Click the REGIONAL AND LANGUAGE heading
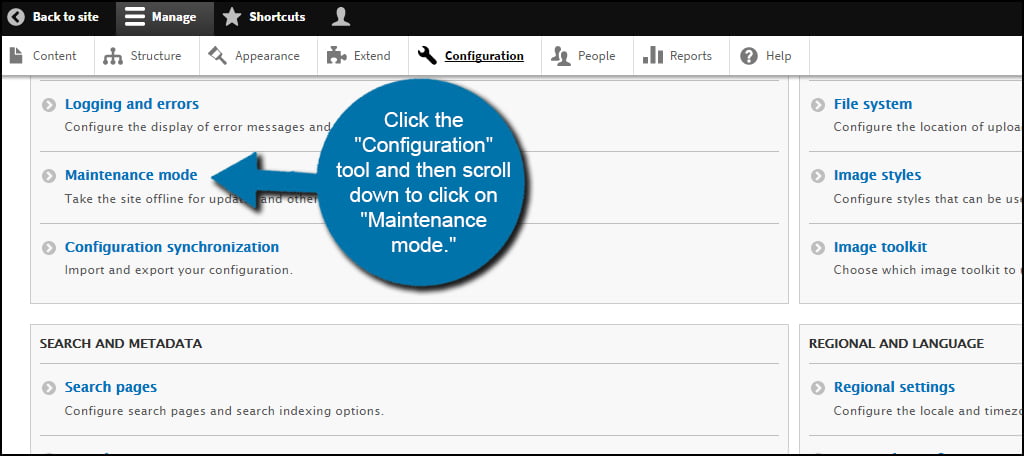This screenshot has height=456, width=1024. 896,344
